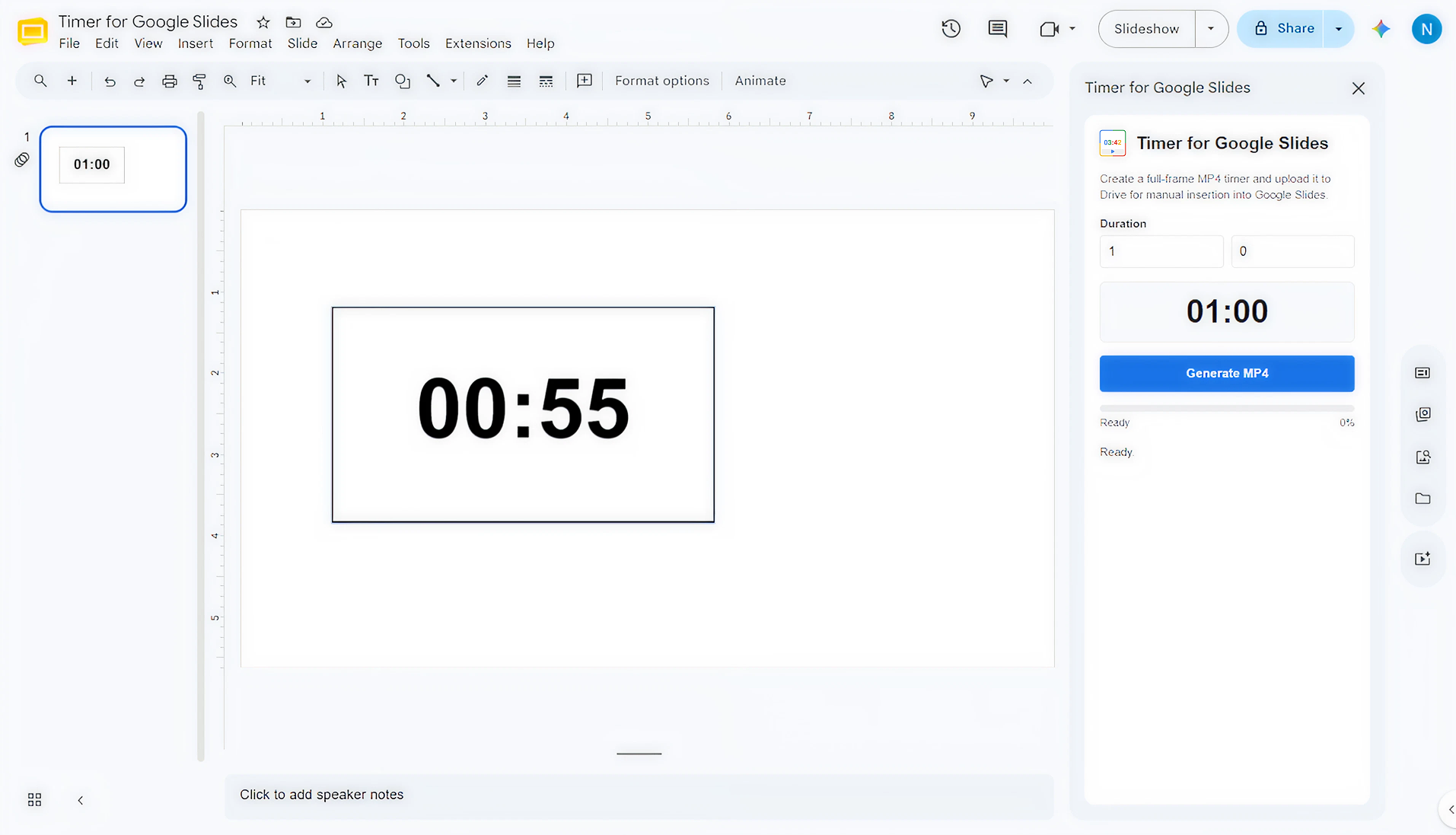
Task: Collapse the menus with chevron up
Action: (1027, 81)
